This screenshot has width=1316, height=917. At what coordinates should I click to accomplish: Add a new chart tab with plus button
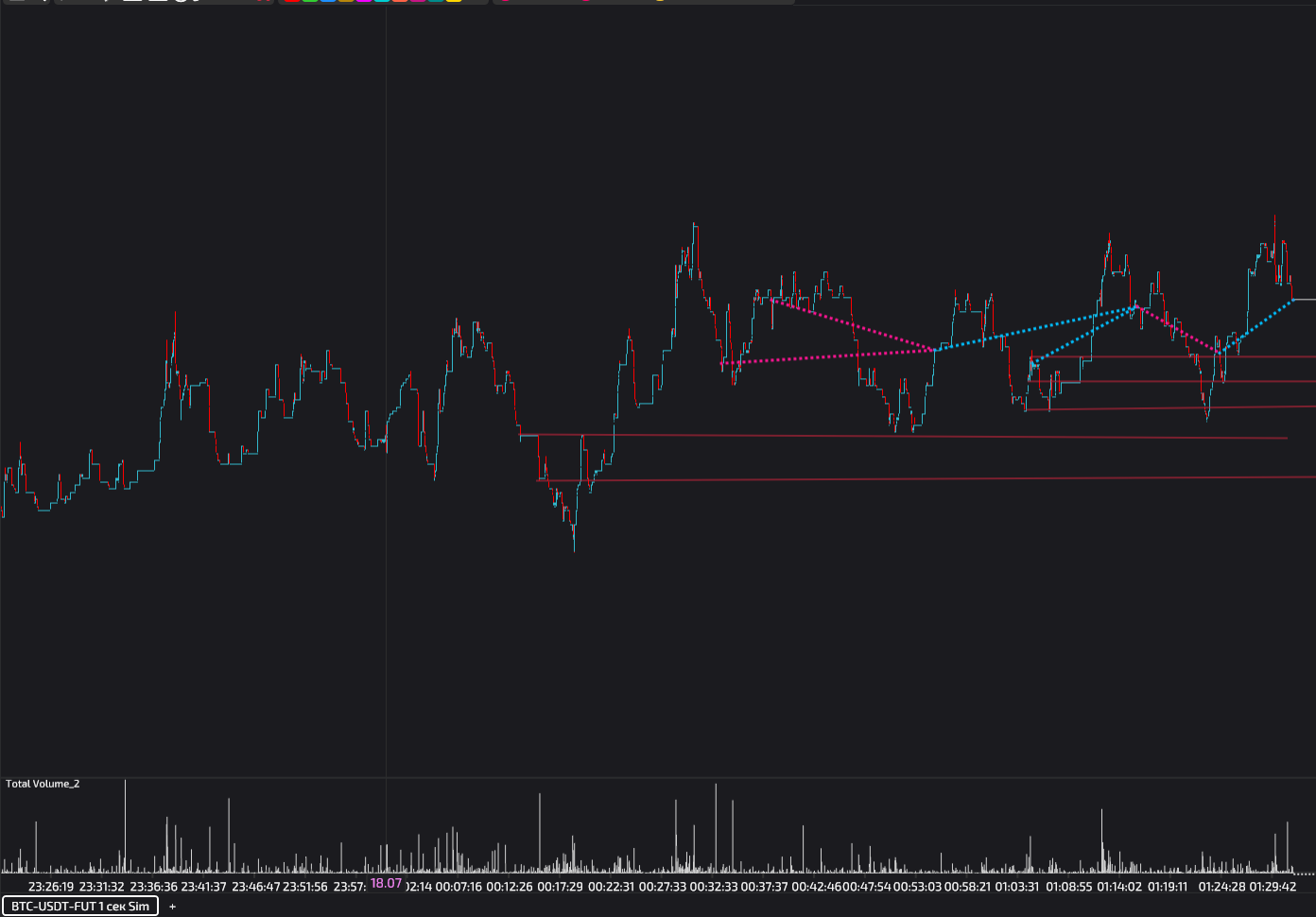pyautogui.click(x=172, y=907)
